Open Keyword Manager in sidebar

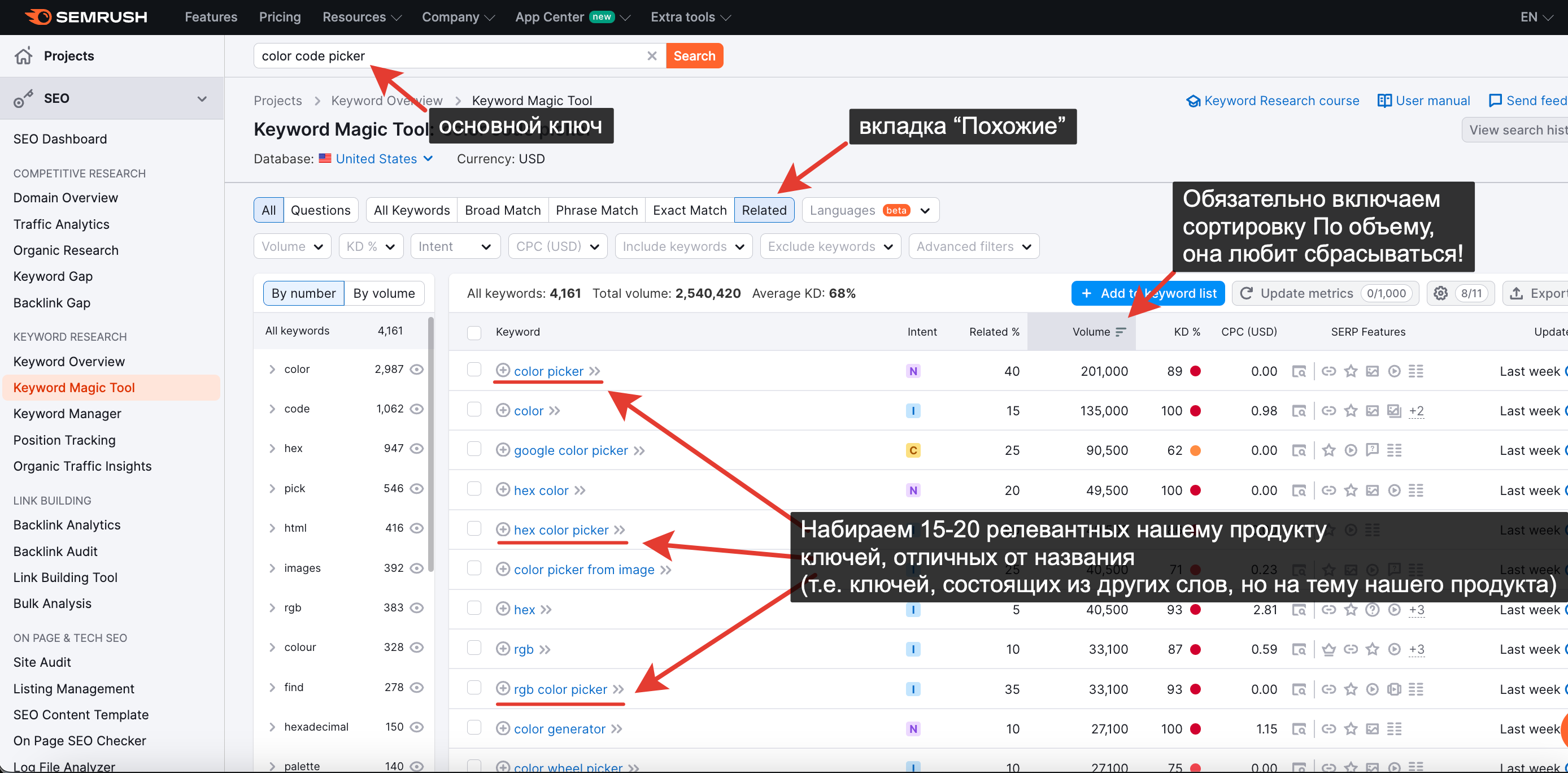(67, 414)
